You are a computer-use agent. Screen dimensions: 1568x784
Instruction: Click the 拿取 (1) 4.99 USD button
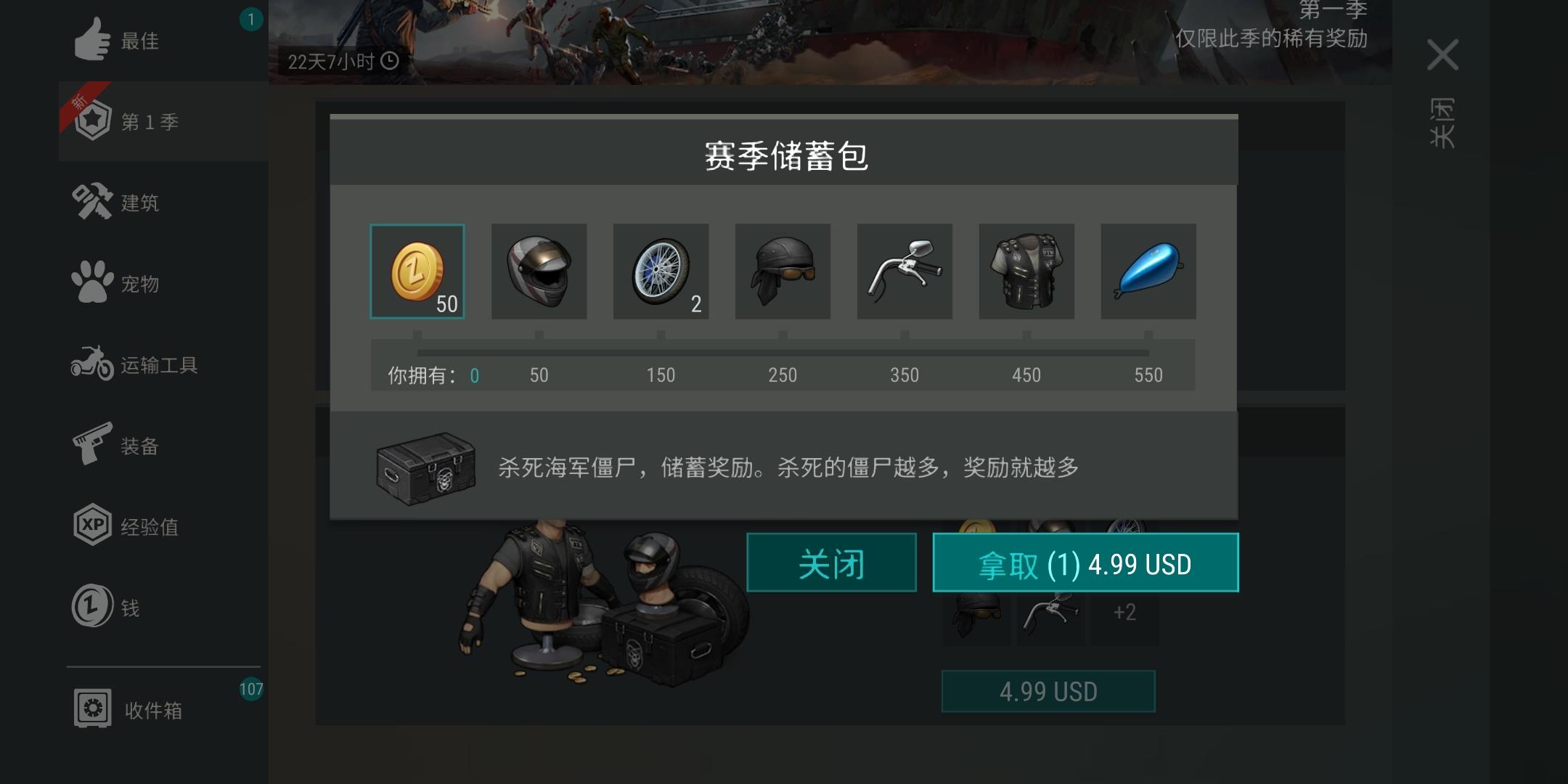[x=1086, y=563]
